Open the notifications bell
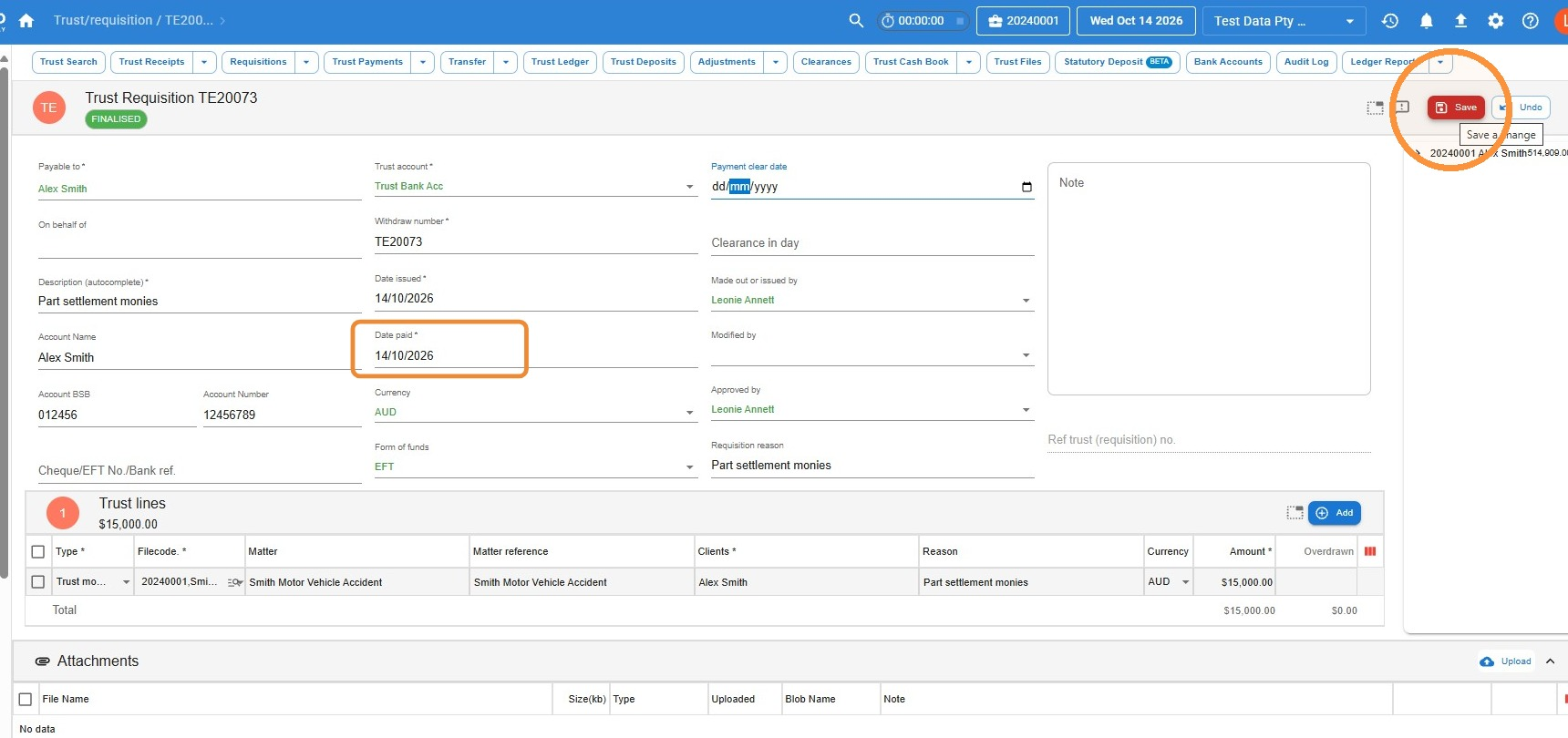 [1427, 20]
